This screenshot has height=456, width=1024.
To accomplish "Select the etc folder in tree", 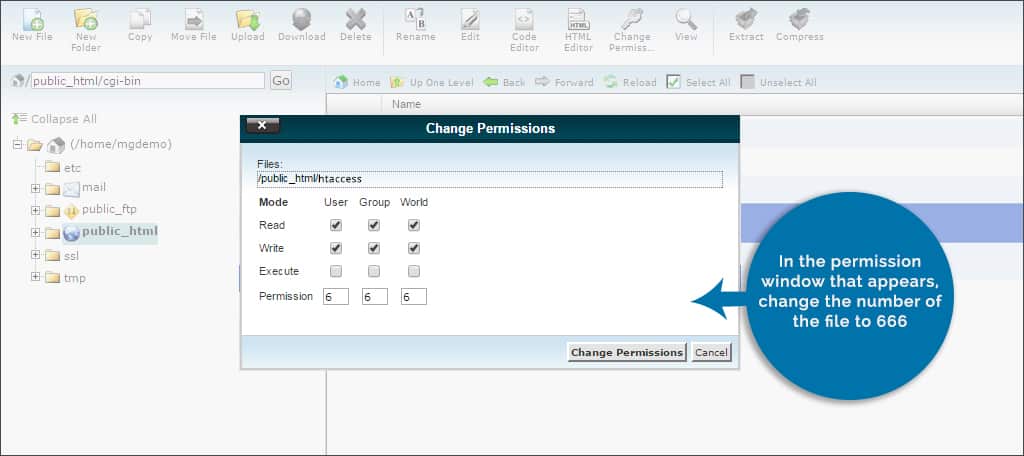I will click(x=72, y=168).
